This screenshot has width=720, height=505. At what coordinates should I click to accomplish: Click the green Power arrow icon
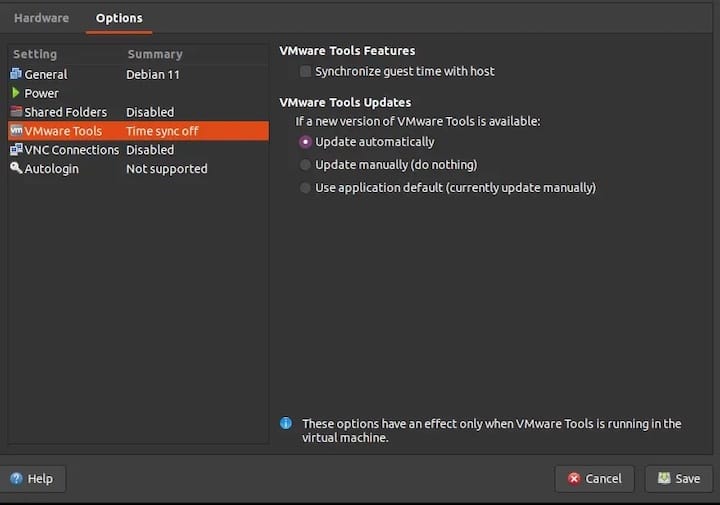16,93
